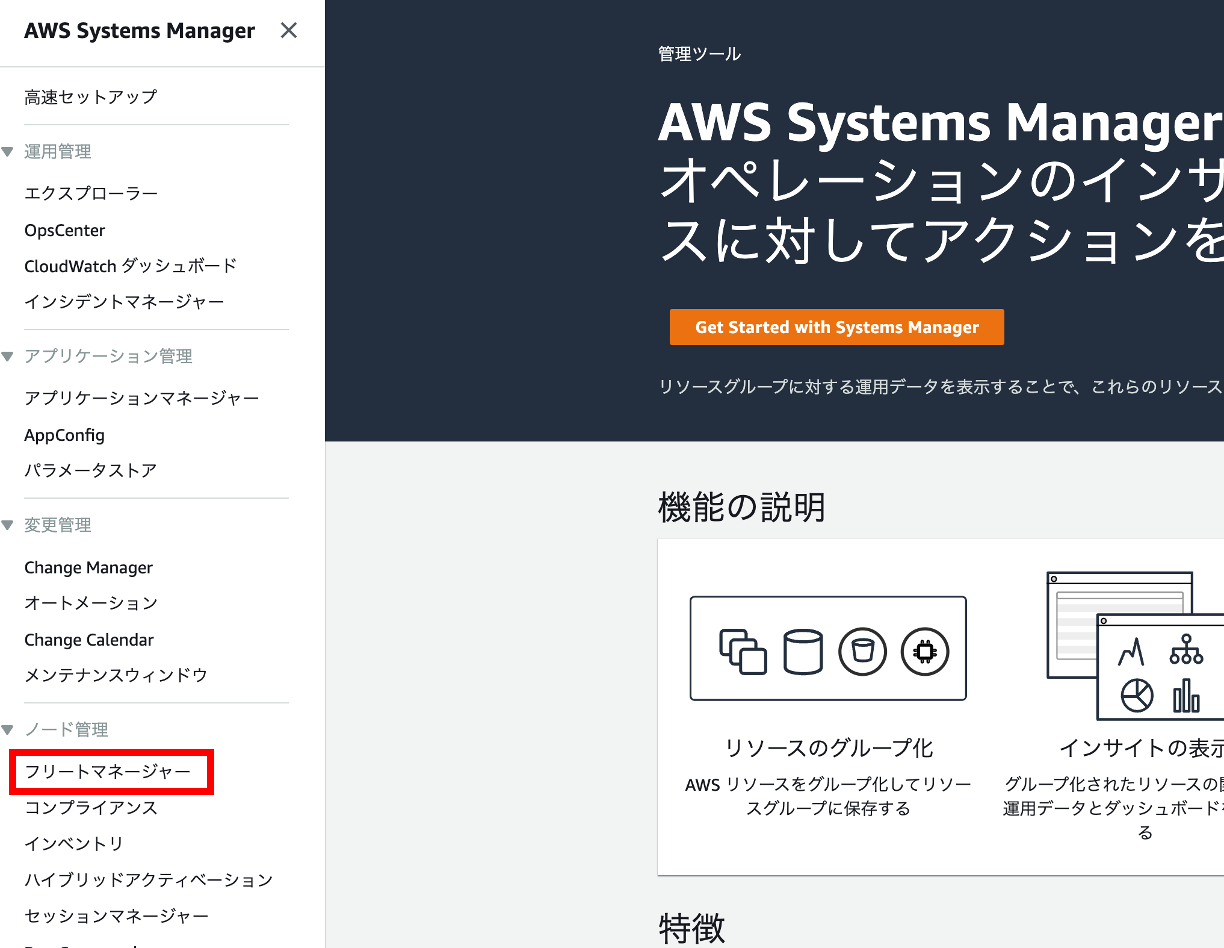Select セッションマネージャー in the sidebar
This screenshot has height=948, width=1224.
(117, 915)
